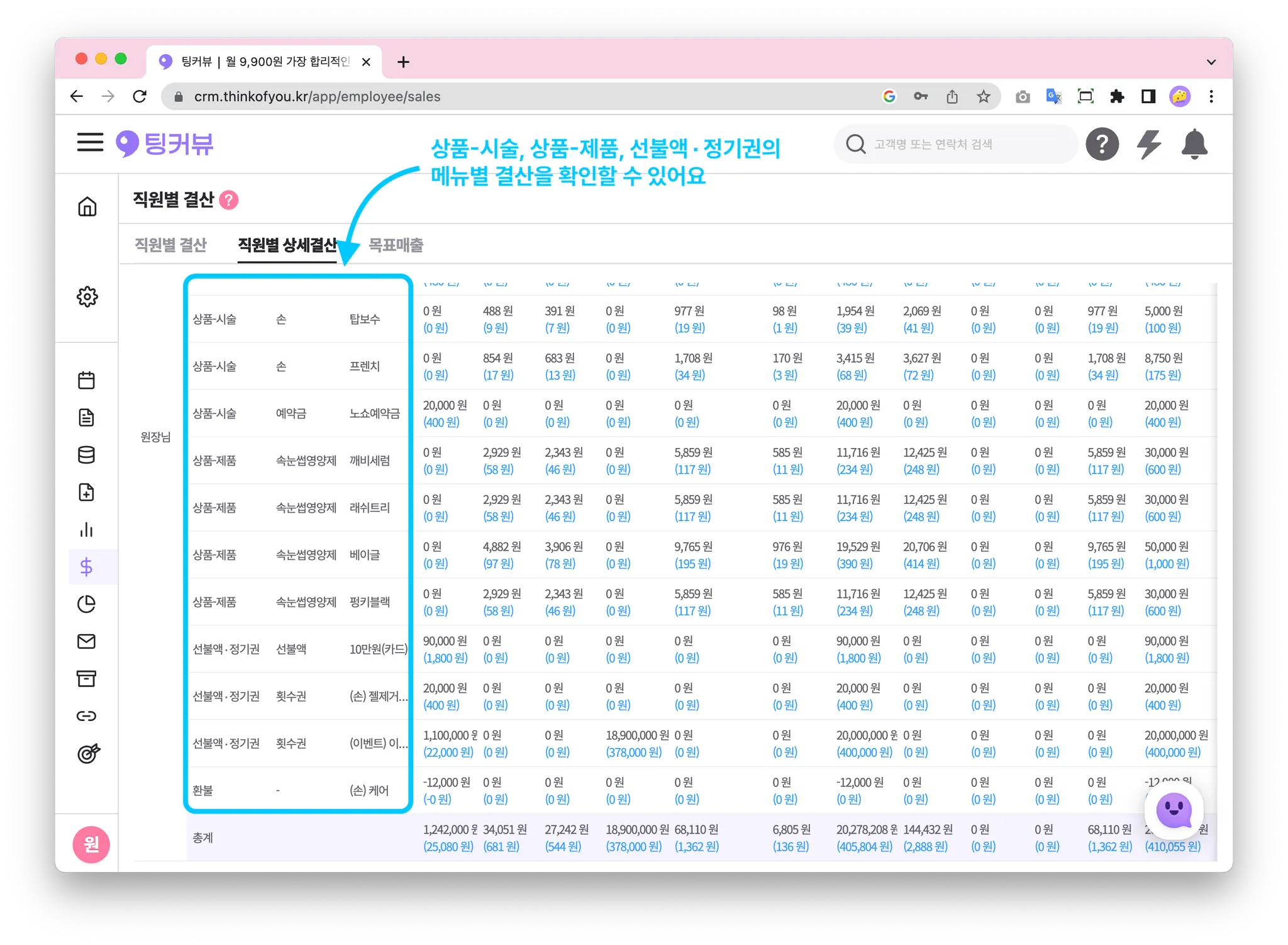Select the dollar sign sales icon
This screenshot has height=945, width=1288.
(x=87, y=567)
